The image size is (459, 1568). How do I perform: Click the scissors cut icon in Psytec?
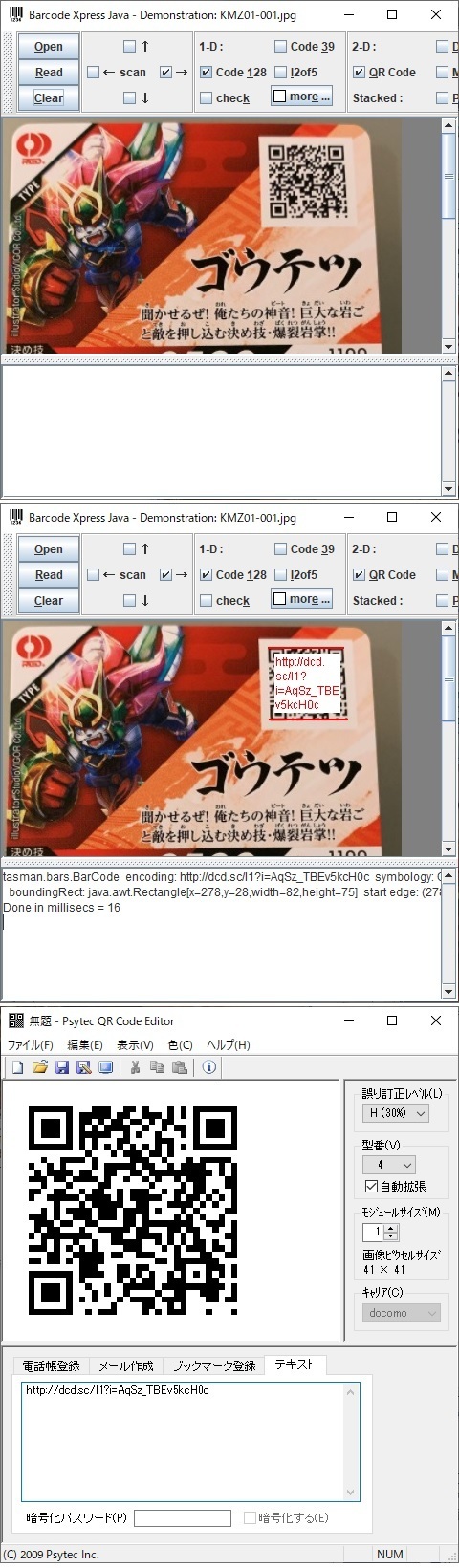135,1067
